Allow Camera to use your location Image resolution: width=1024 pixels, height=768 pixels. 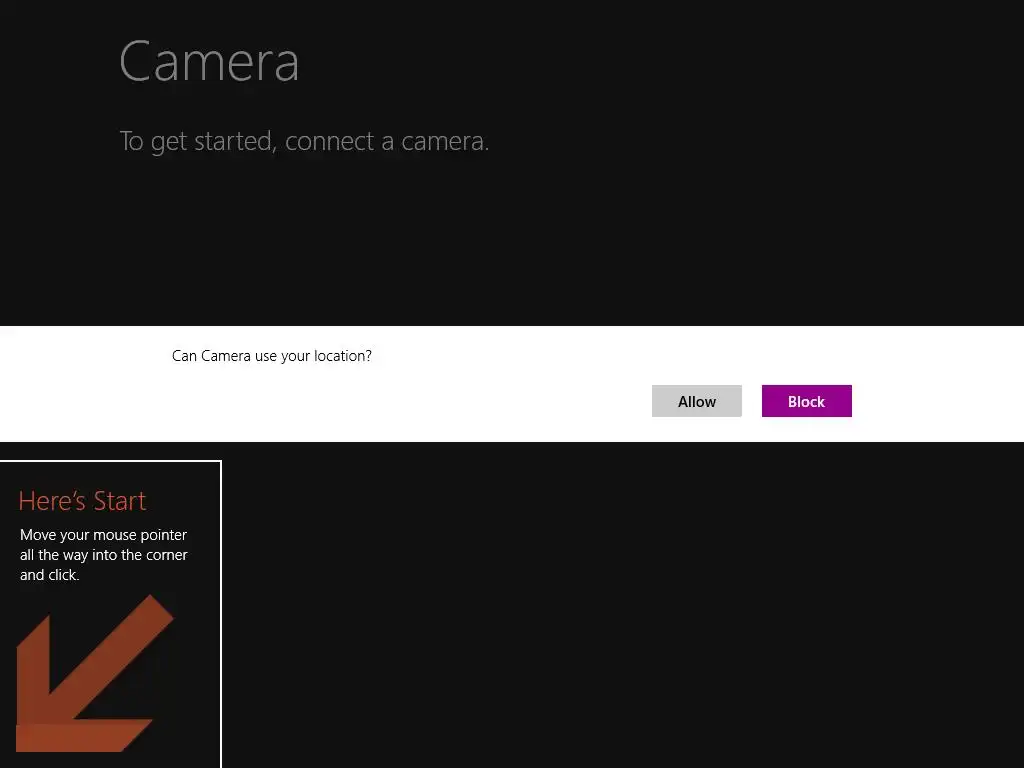click(697, 401)
